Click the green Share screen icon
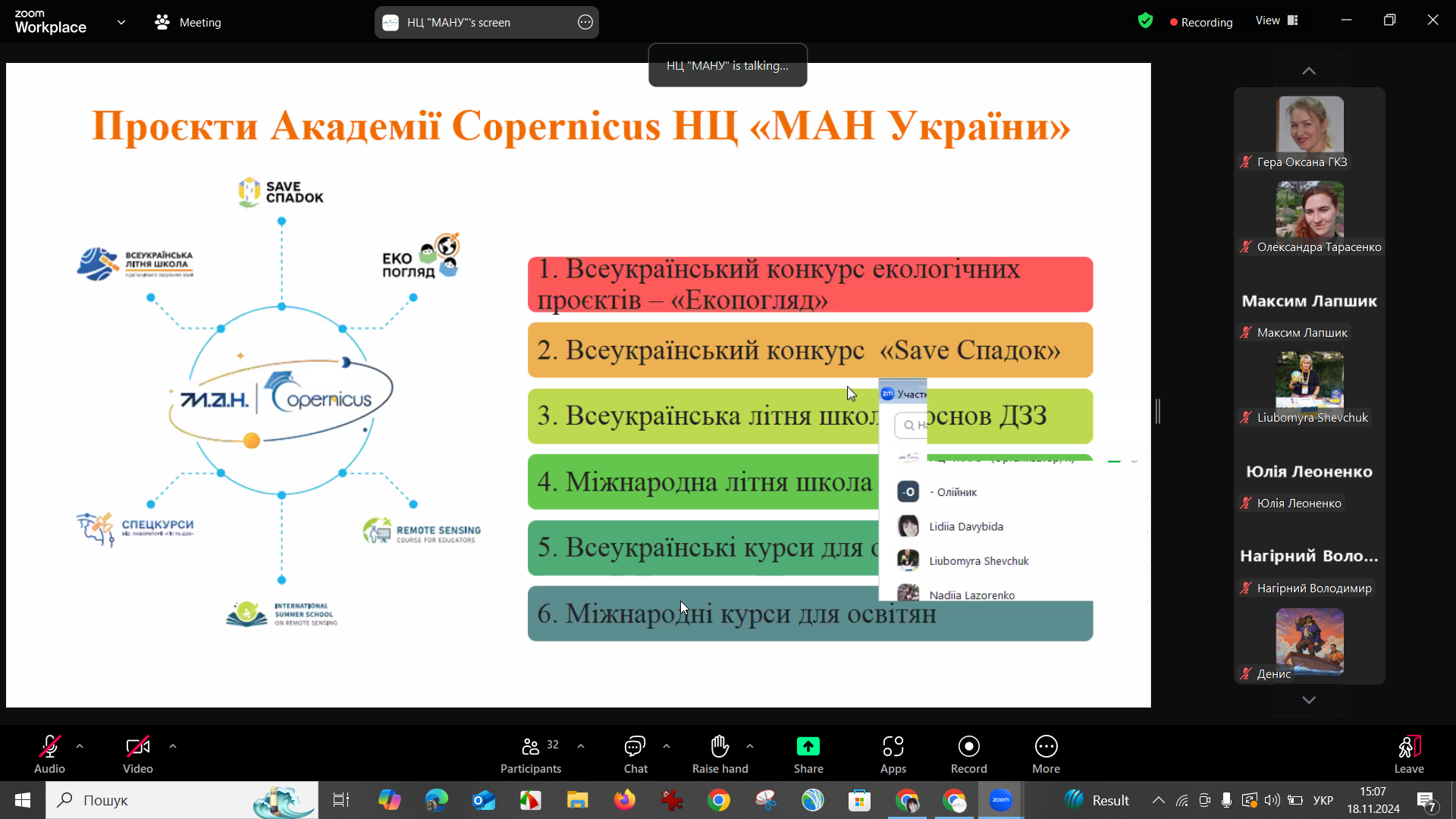The image size is (1456, 819). pyautogui.click(x=808, y=747)
